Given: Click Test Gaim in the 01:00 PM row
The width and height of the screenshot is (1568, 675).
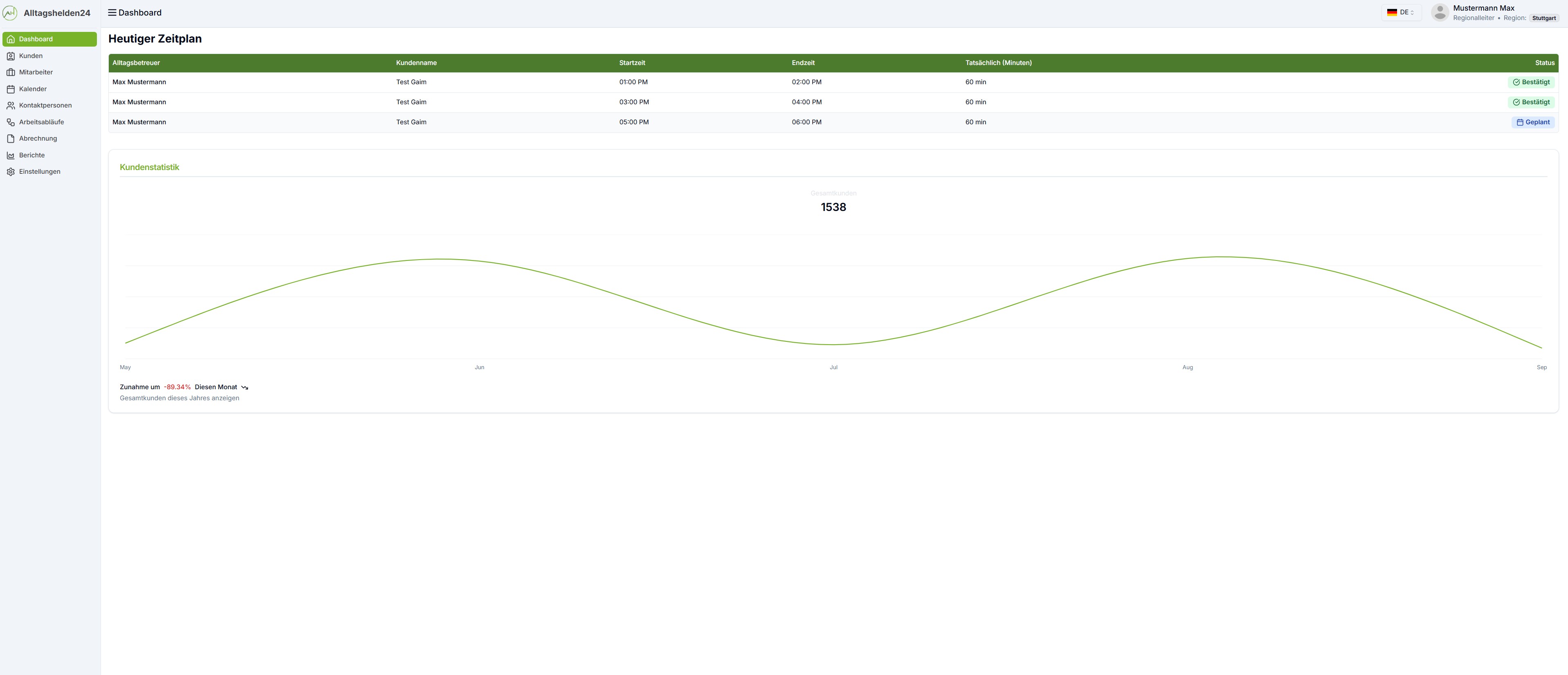Looking at the screenshot, I should pyautogui.click(x=411, y=82).
